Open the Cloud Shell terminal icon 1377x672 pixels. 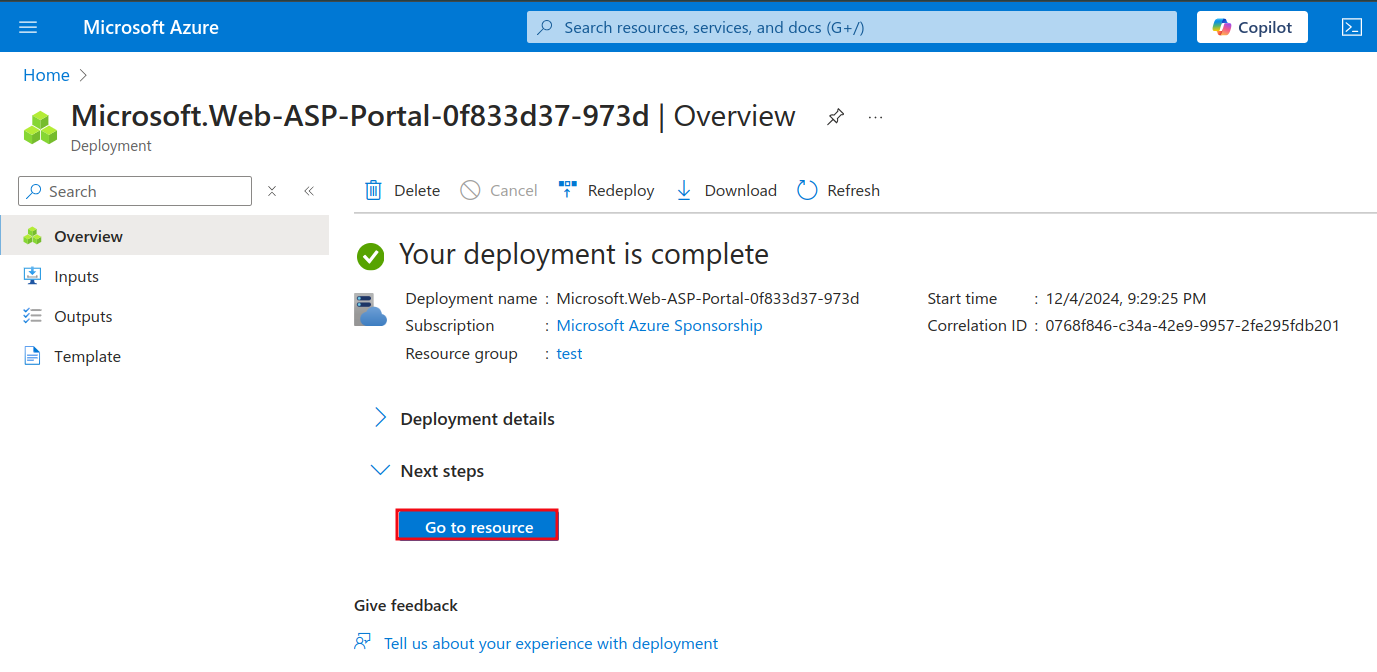pyautogui.click(x=1352, y=27)
